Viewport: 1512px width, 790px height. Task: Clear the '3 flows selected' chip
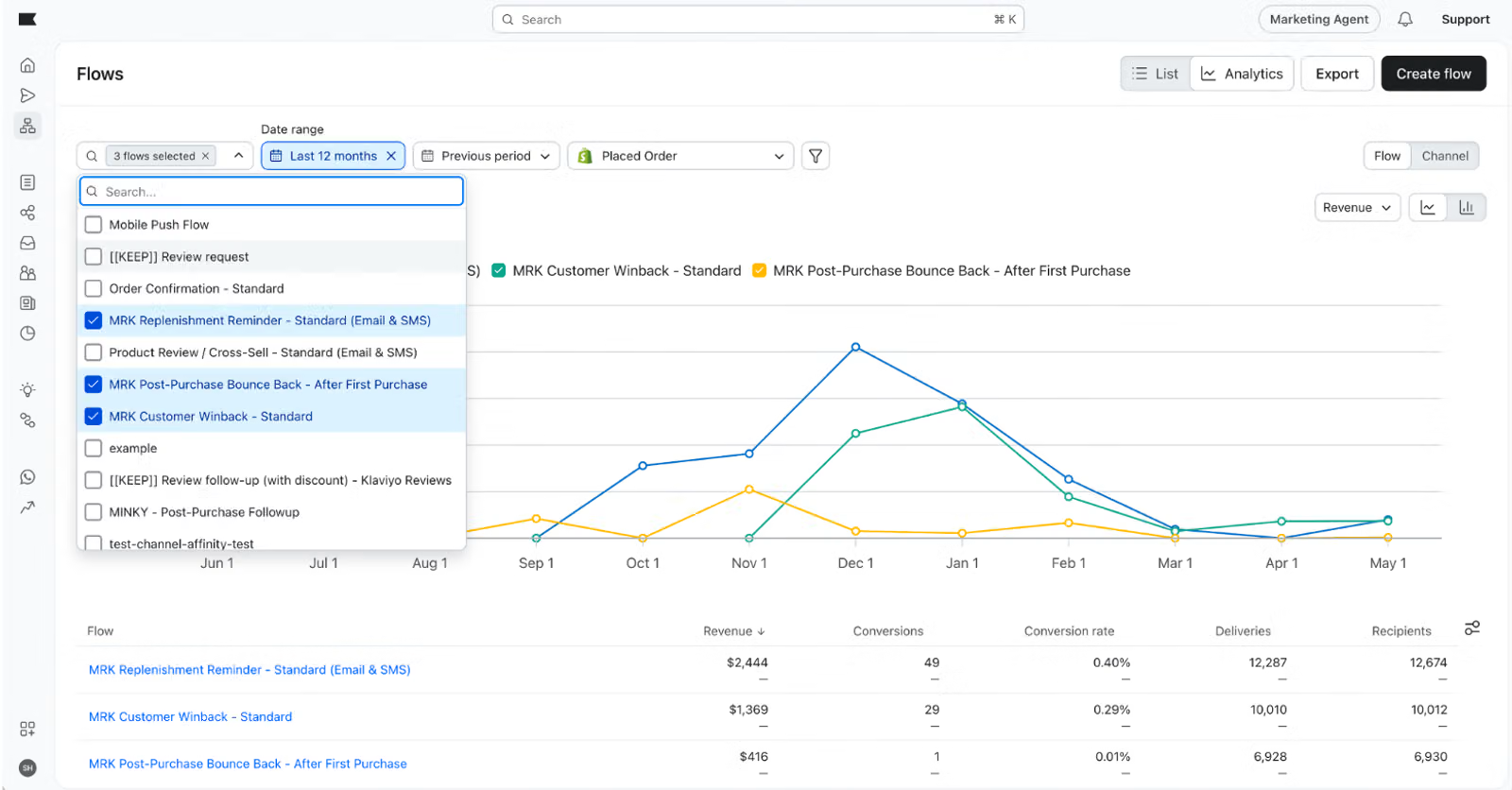point(205,156)
